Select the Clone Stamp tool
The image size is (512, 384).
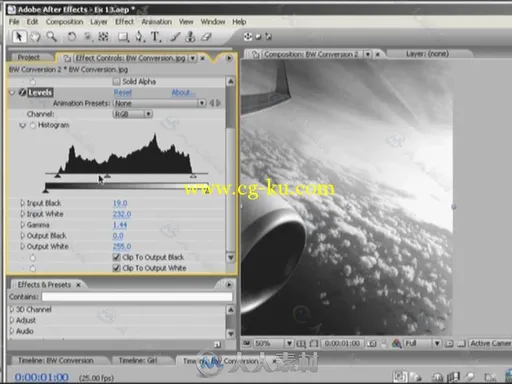190,37
